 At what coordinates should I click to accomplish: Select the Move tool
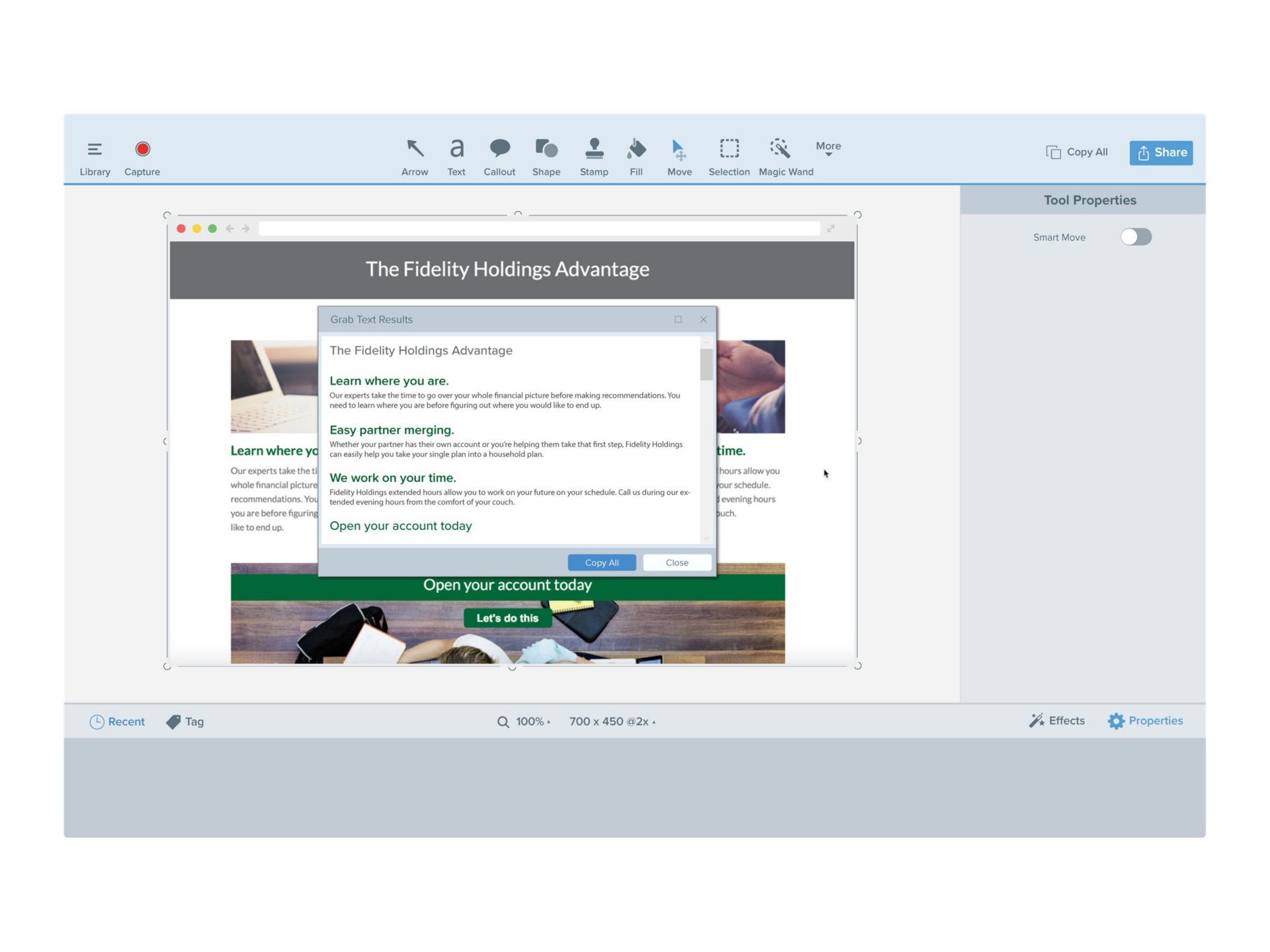tap(679, 156)
